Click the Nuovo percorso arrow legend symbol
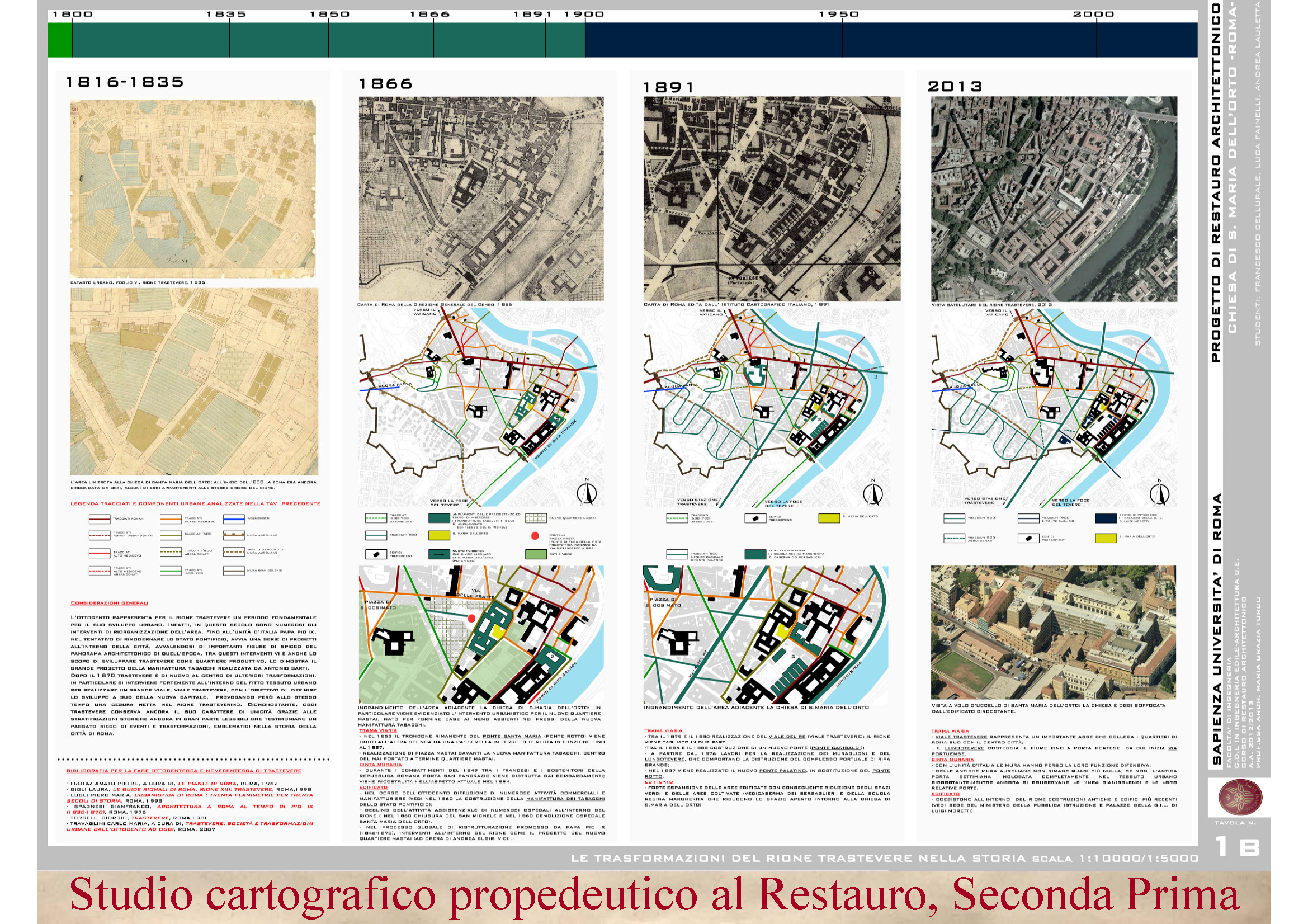This screenshot has height=924, width=1308. 439,554
